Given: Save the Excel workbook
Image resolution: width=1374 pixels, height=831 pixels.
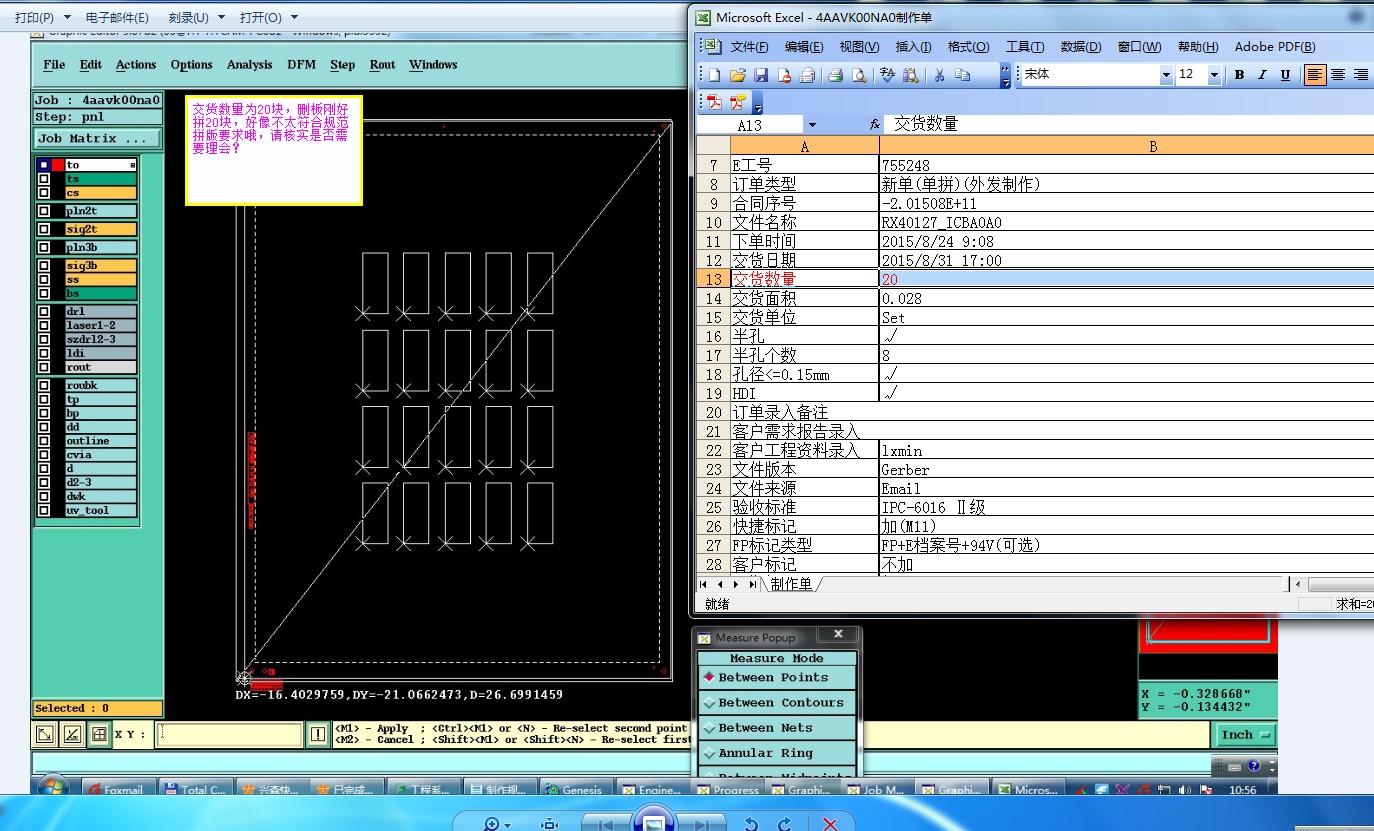Looking at the screenshot, I should 761,75.
